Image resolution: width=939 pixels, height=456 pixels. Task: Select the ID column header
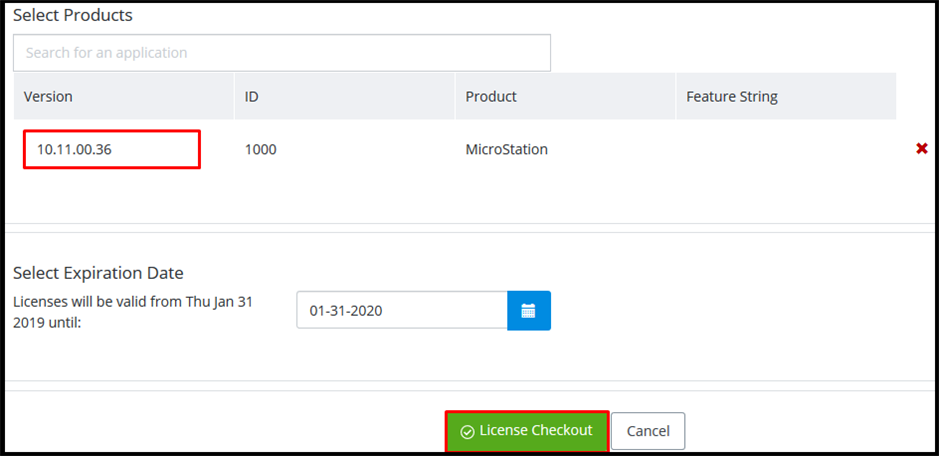point(252,96)
